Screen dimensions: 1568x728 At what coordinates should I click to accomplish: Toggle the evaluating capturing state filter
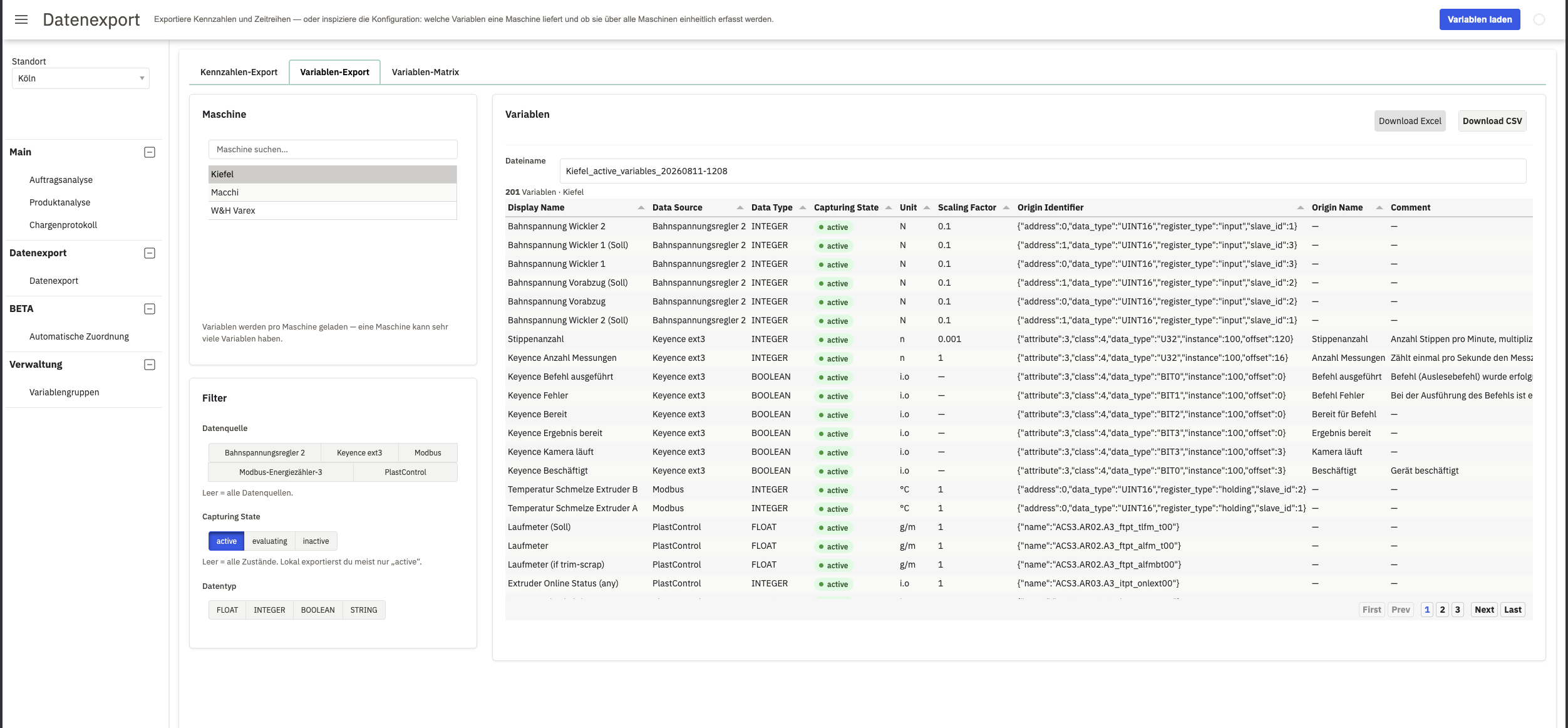pos(270,541)
